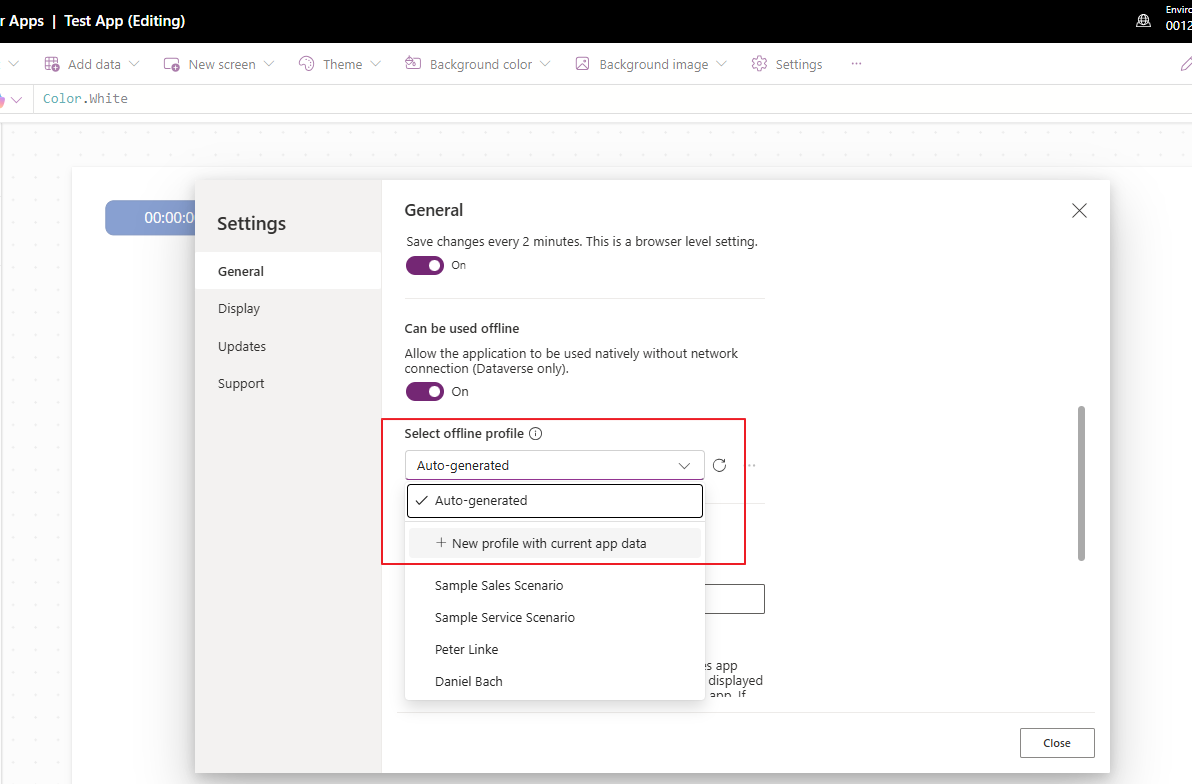The height and width of the screenshot is (784, 1192).
Task: Switch to the Display settings tab
Action: point(238,308)
